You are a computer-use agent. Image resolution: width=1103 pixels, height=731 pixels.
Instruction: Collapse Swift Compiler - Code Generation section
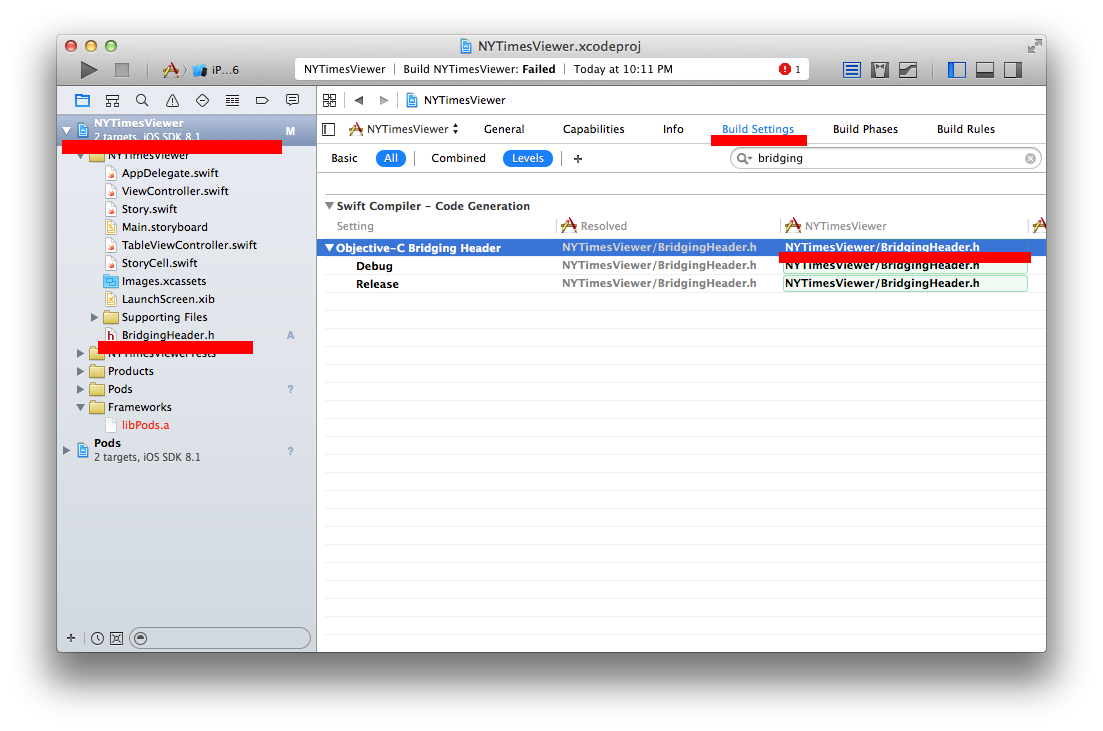coord(329,206)
